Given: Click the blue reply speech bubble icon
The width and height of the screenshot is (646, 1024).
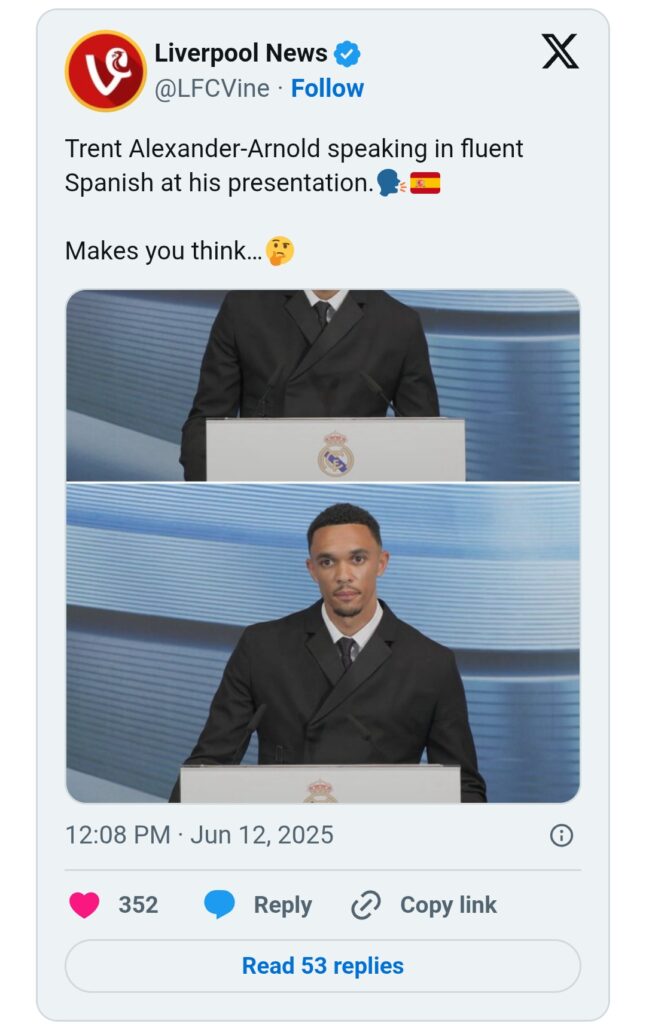Looking at the screenshot, I should click(219, 904).
